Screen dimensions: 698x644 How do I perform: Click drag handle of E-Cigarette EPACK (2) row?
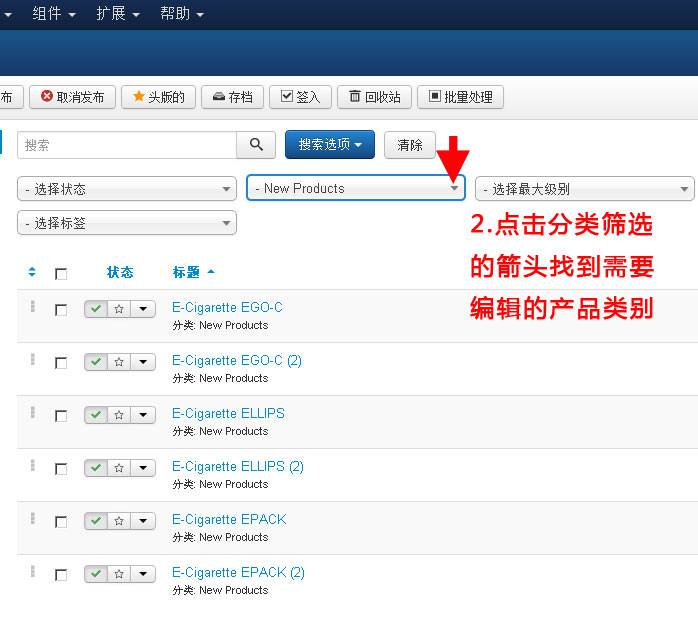32,571
